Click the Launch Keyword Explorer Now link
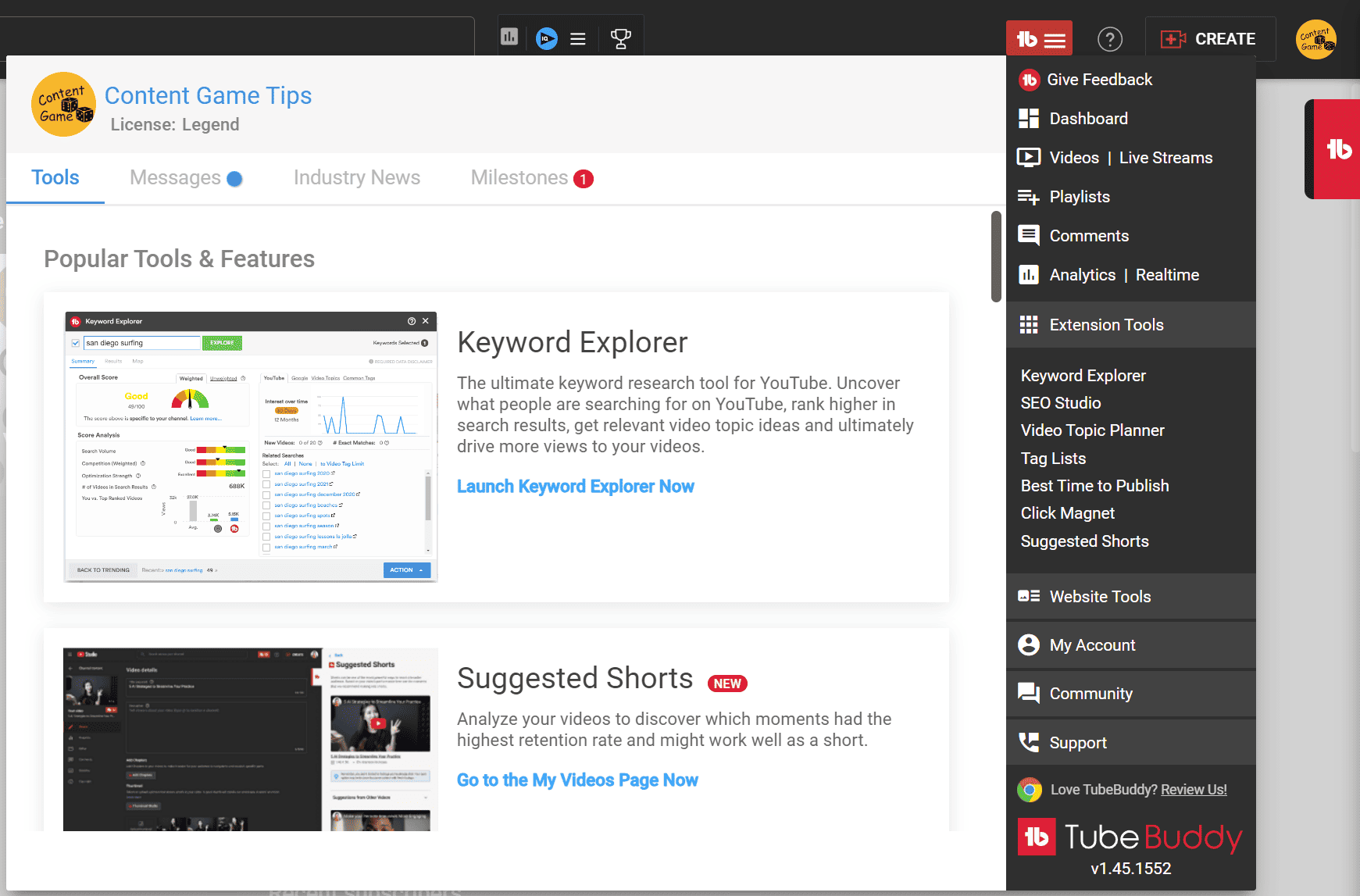 click(576, 486)
